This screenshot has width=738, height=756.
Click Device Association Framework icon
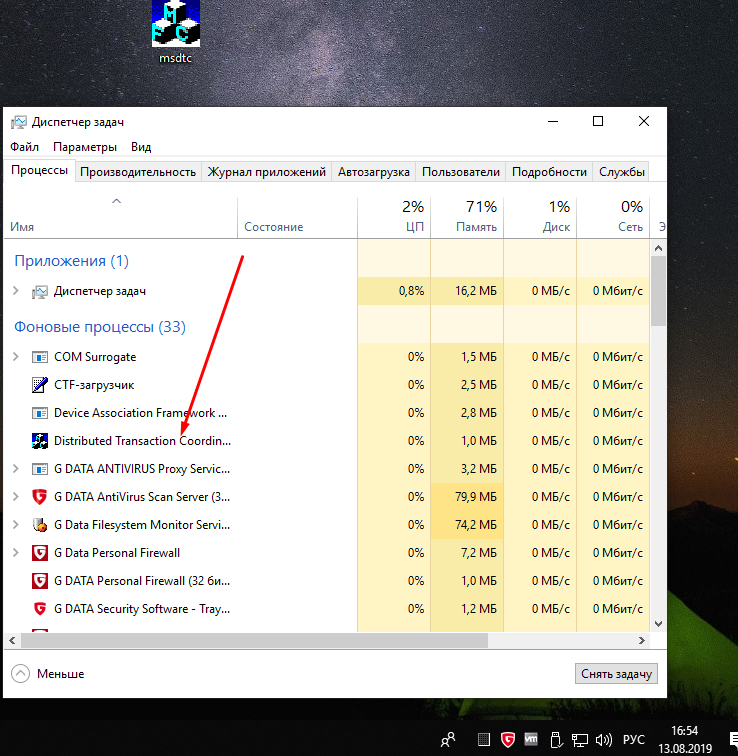pos(40,413)
